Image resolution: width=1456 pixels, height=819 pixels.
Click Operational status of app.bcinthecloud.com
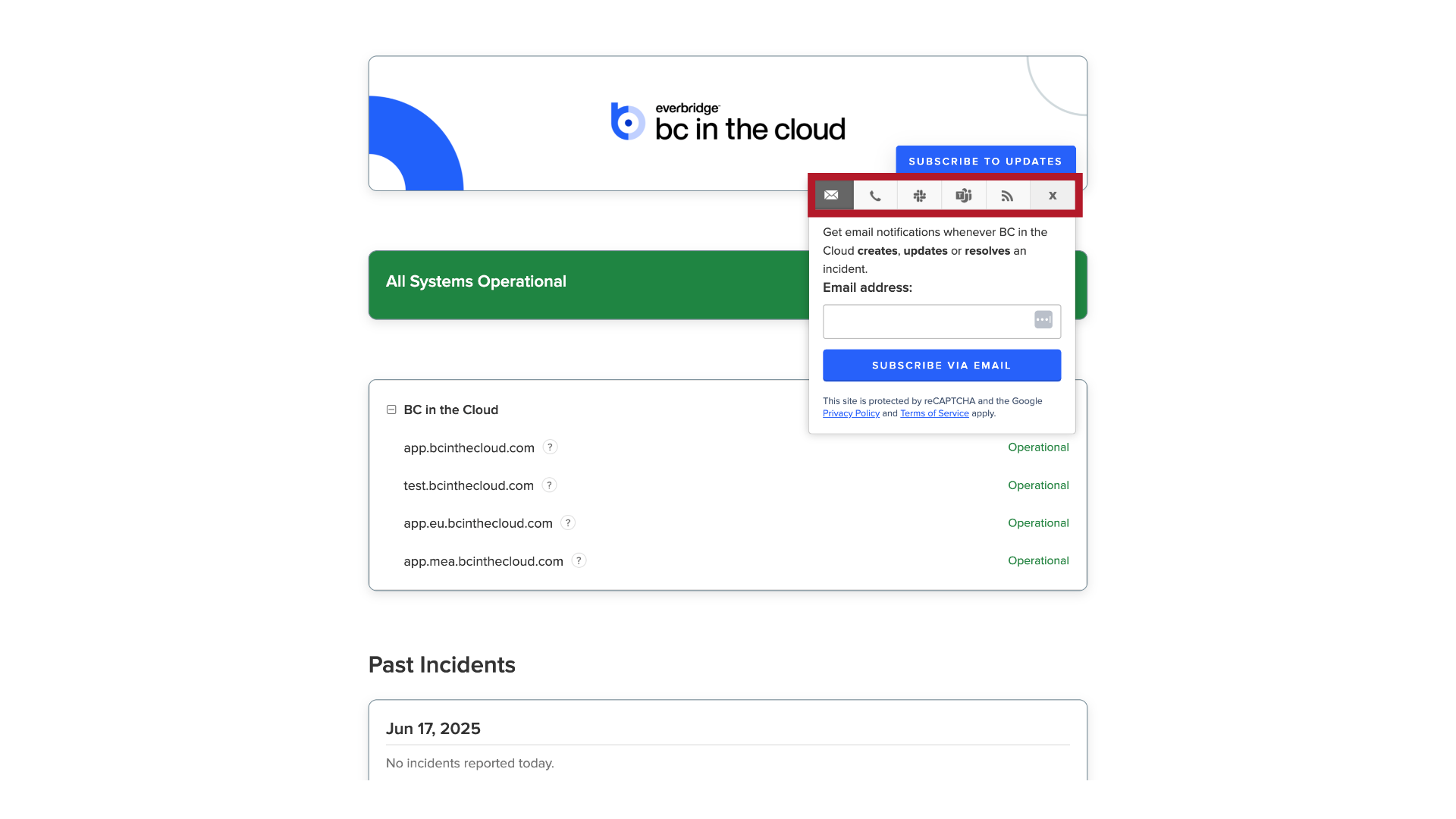coord(1038,447)
